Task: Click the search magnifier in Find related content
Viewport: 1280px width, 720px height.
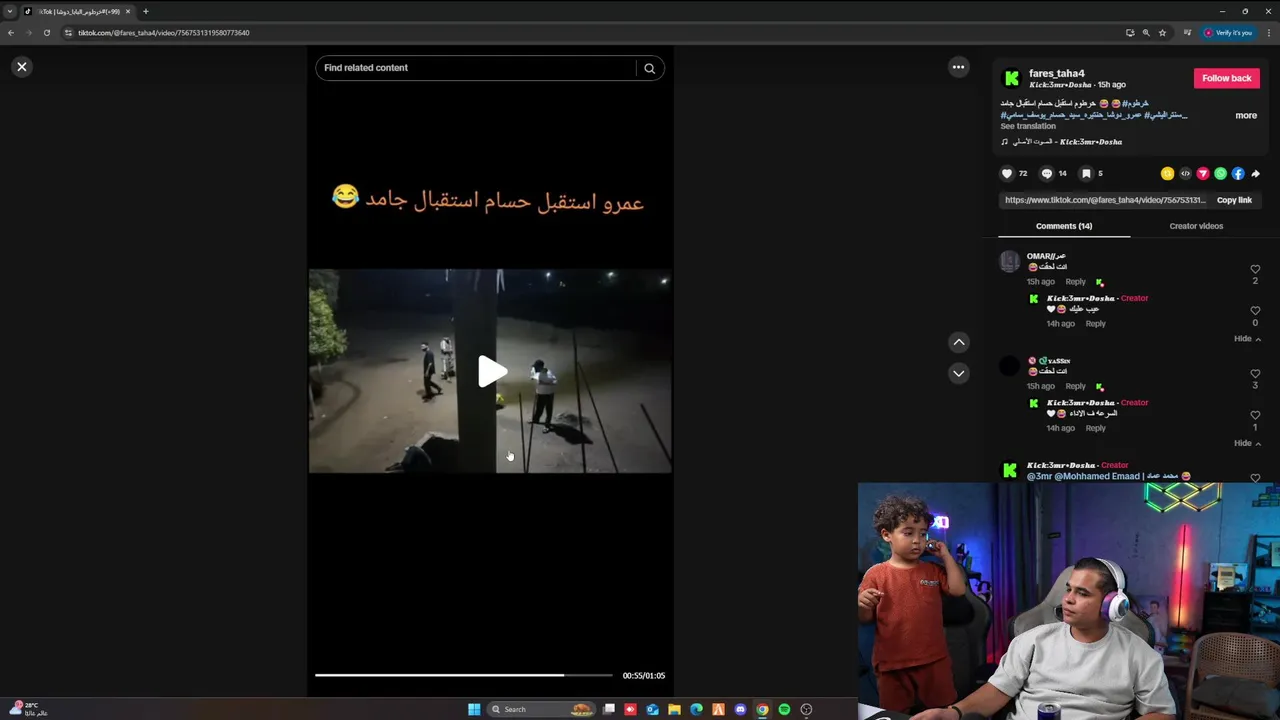Action: [649, 68]
